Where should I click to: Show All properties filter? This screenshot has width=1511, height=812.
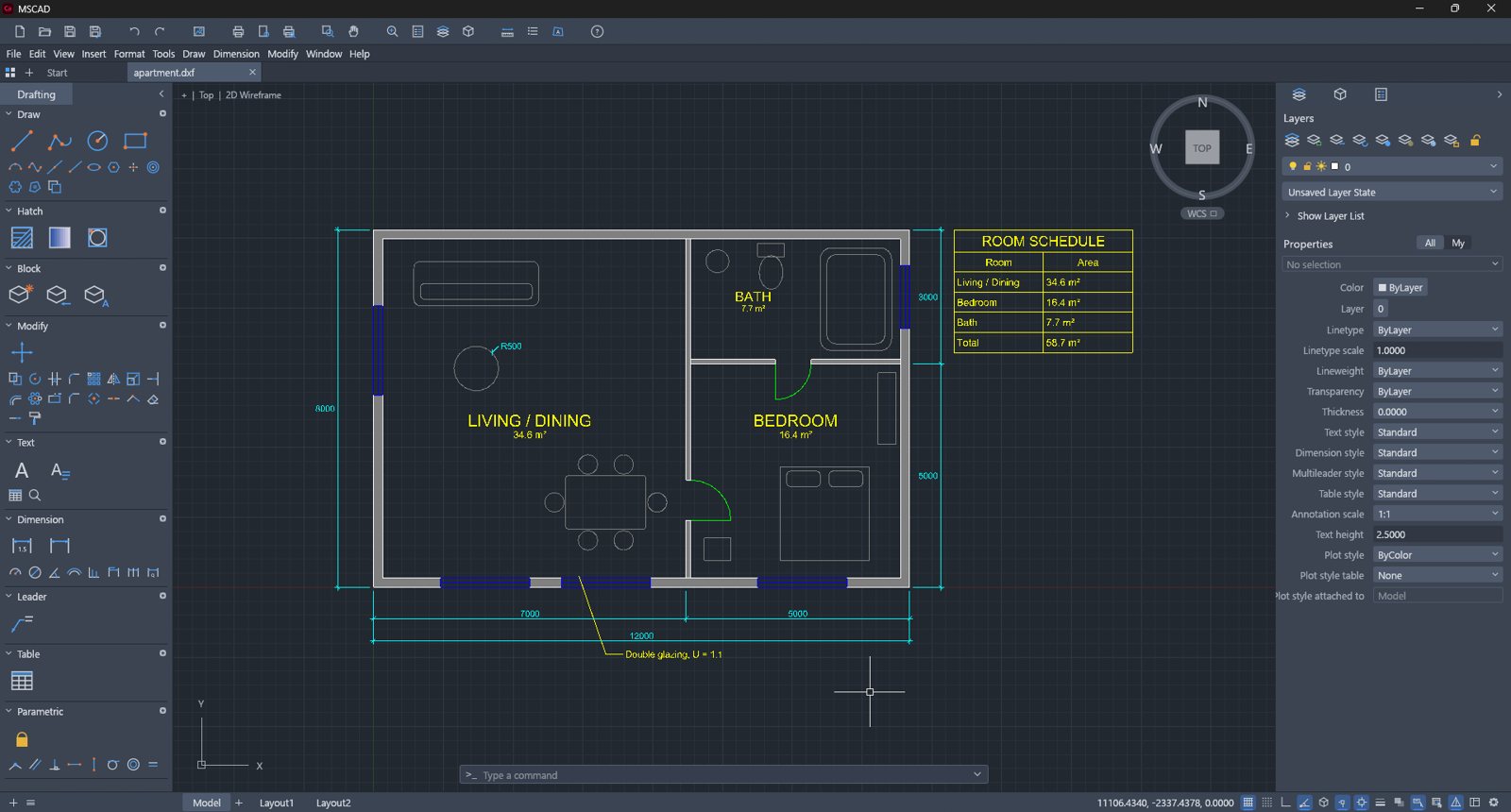(1430, 244)
